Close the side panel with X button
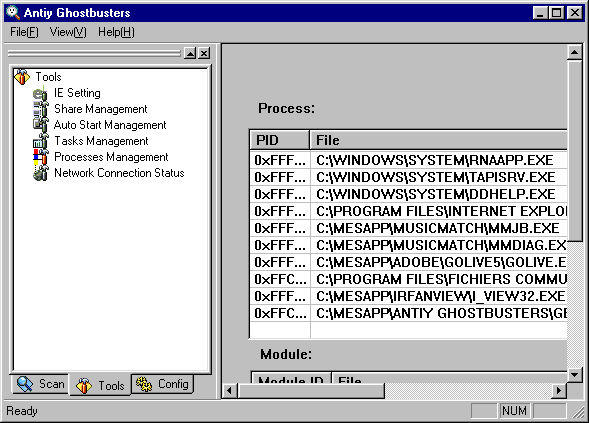 coord(204,53)
